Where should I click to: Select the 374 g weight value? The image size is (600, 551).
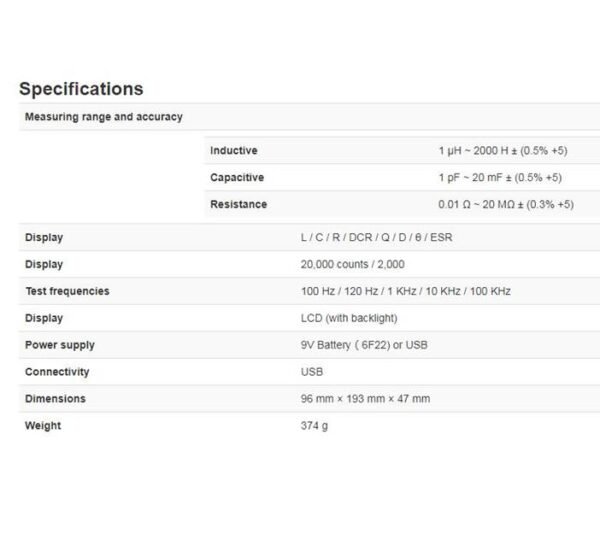click(x=314, y=426)
